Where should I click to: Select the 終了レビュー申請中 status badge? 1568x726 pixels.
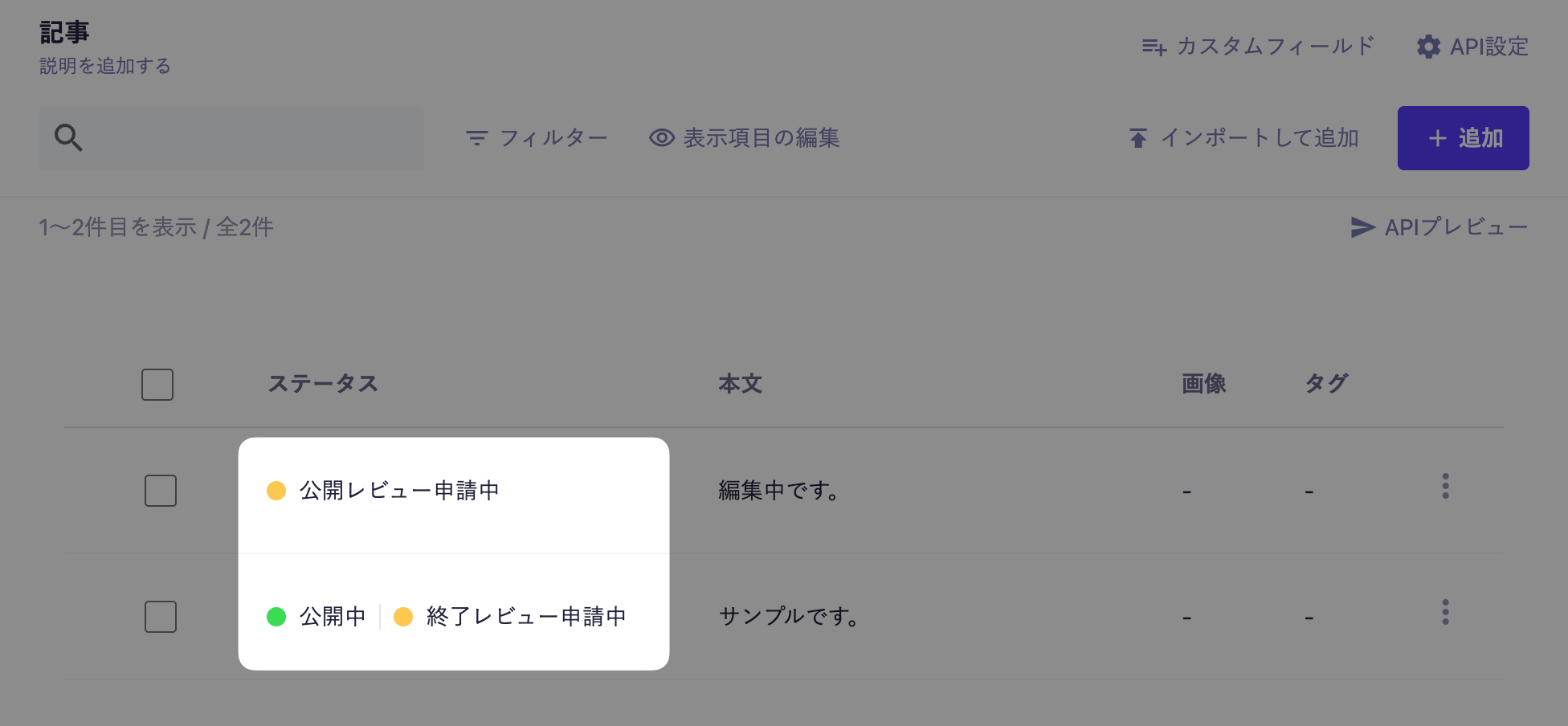coord(511,616)
